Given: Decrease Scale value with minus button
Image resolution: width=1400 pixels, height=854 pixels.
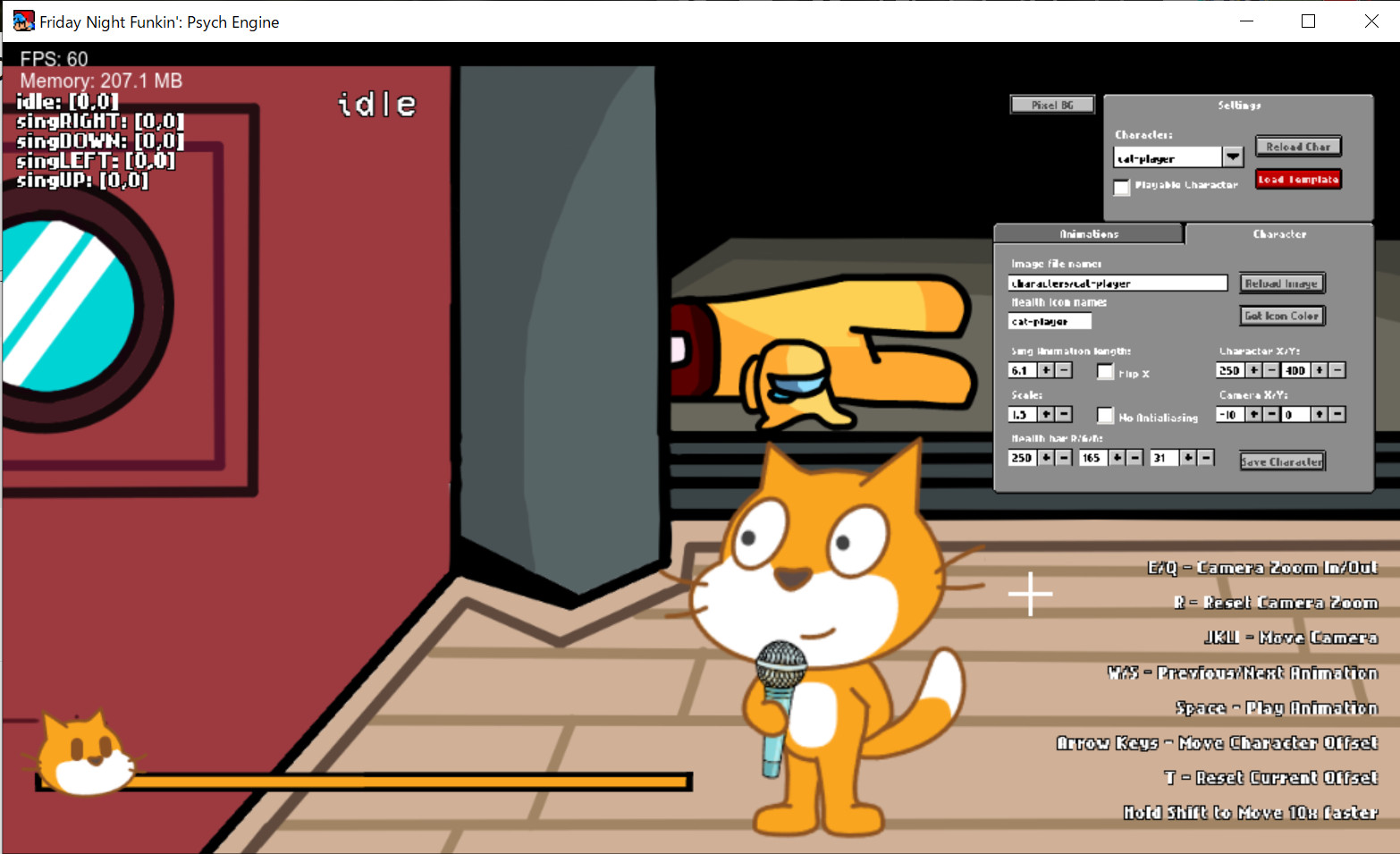Looking at the screenshot, I should (x=1064, y=414).
